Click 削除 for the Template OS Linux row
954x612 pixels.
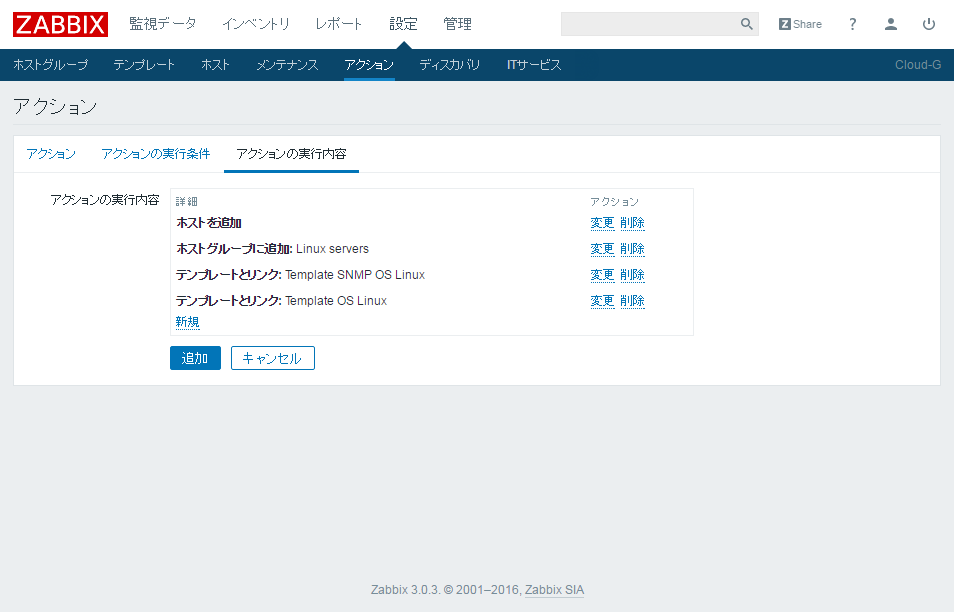[x=634, y=300]
